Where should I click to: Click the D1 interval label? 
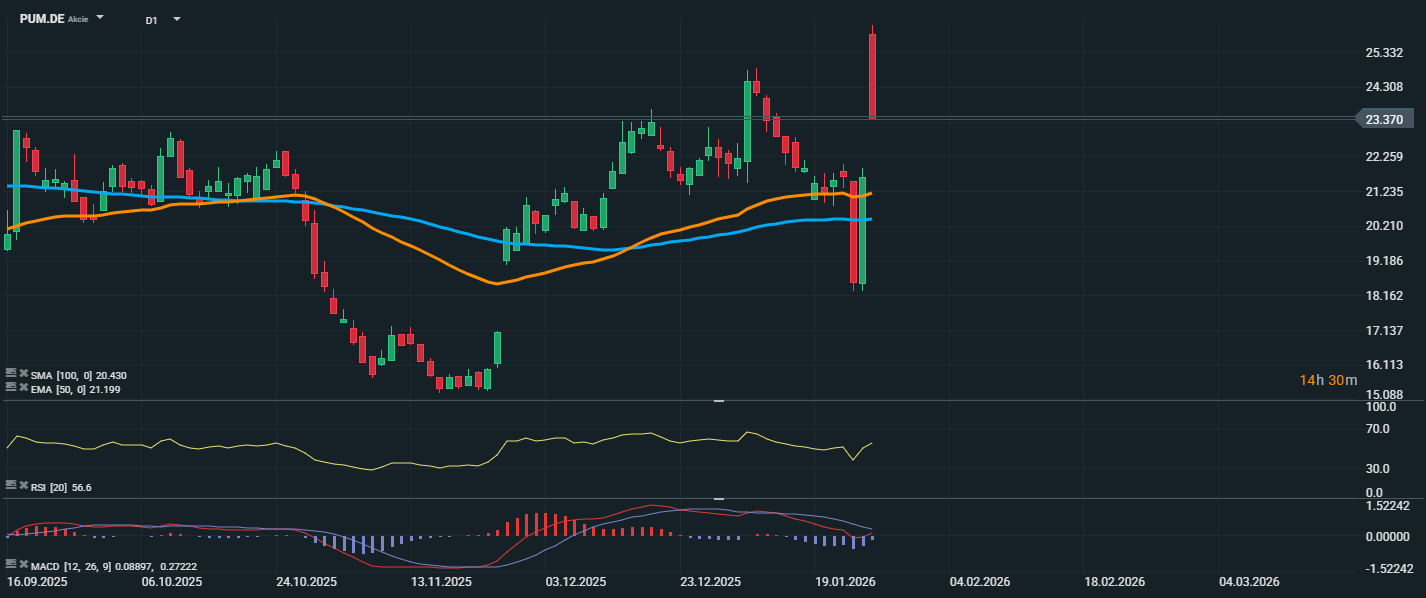pyautogui.click(x=151, y=20)
